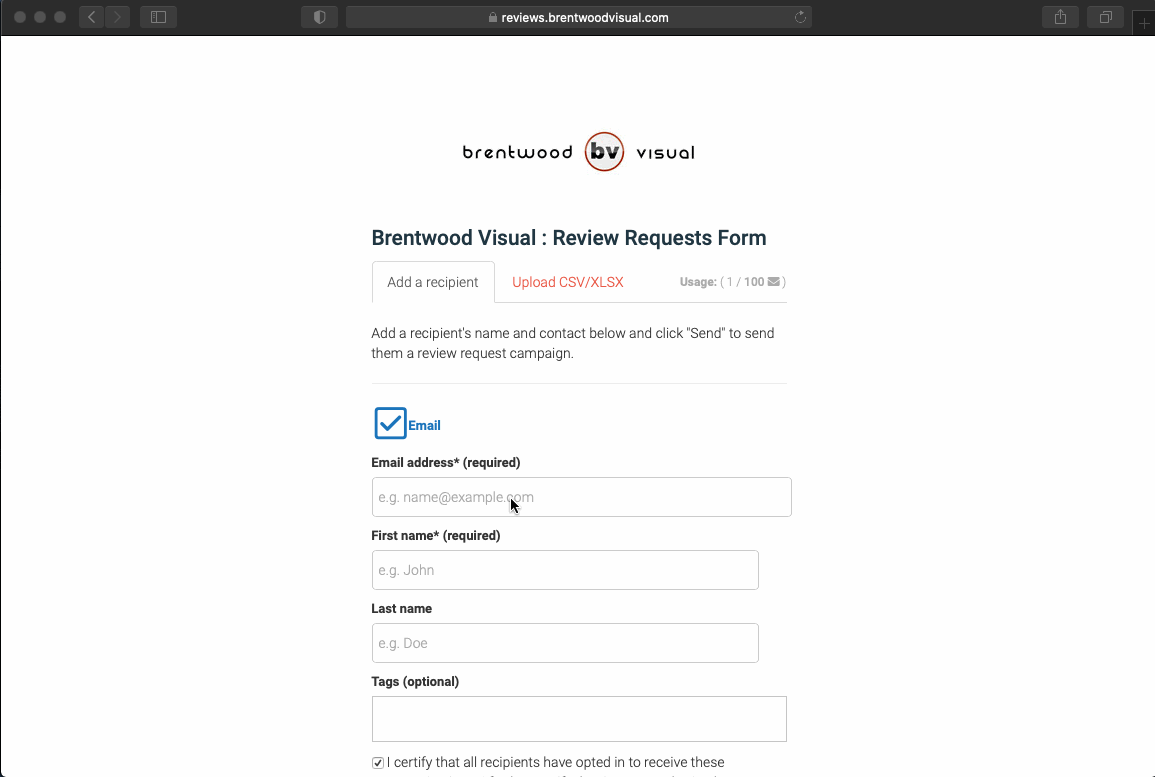Click the First name required label
This screenshot has width=1155, height=777.
pos(435,535)
